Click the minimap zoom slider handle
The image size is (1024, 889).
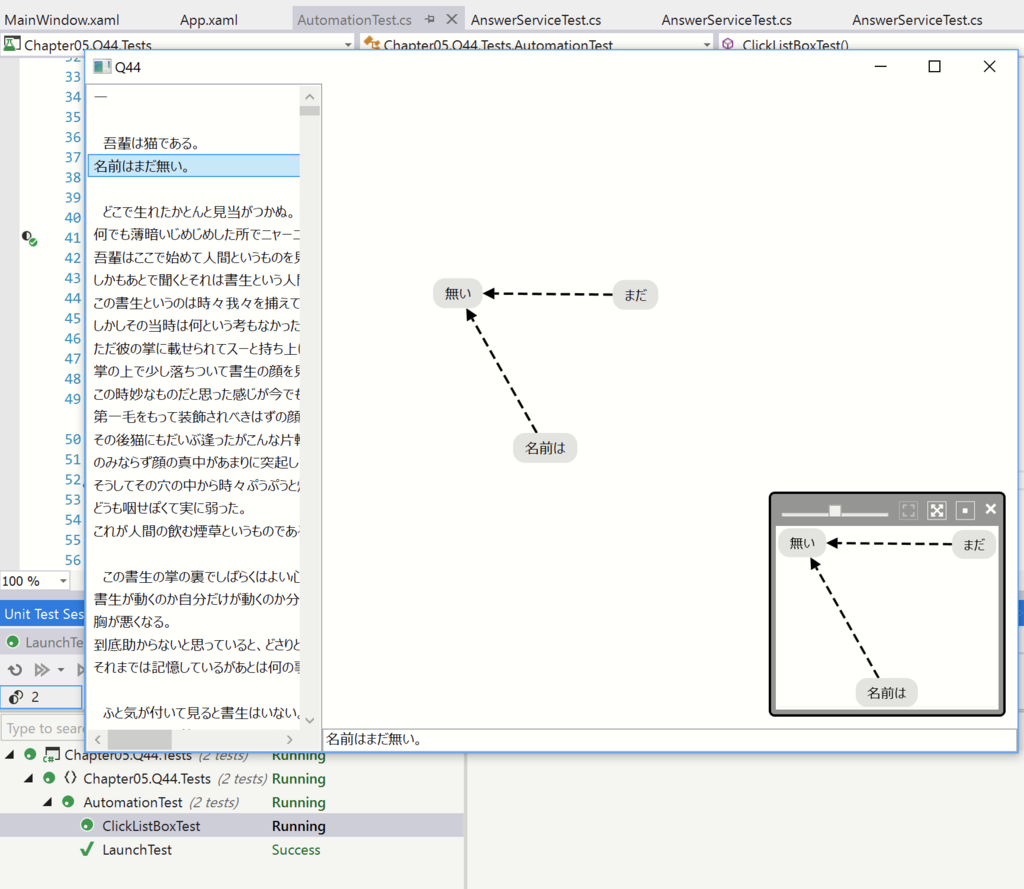835,510
